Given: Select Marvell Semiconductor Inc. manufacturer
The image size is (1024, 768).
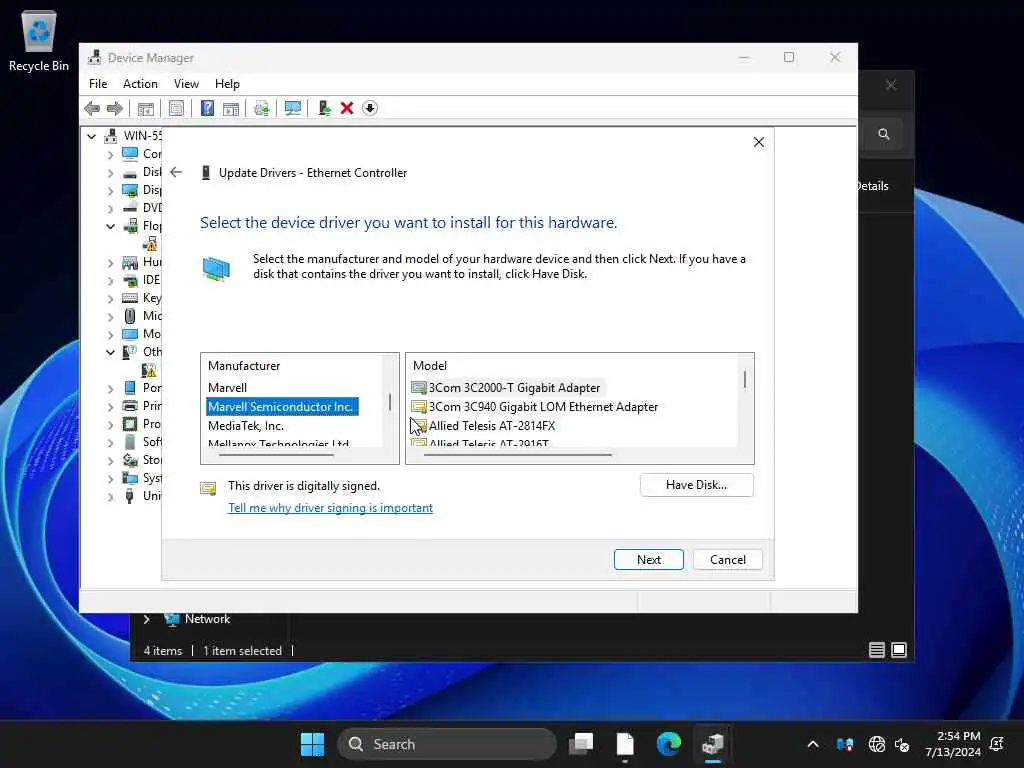Looking at the screenshot, I should pyautogui.click(x=281, y=406).
